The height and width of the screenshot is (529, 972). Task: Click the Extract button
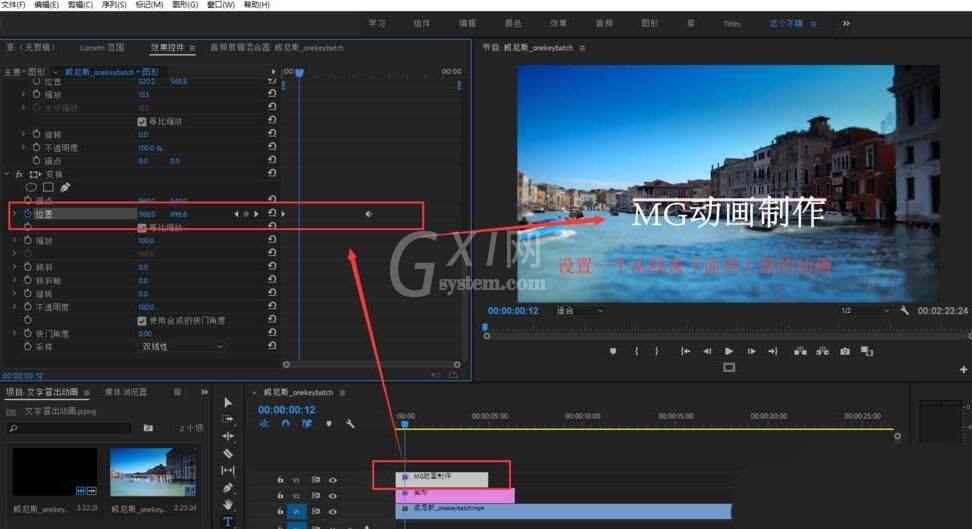(823, 351)
